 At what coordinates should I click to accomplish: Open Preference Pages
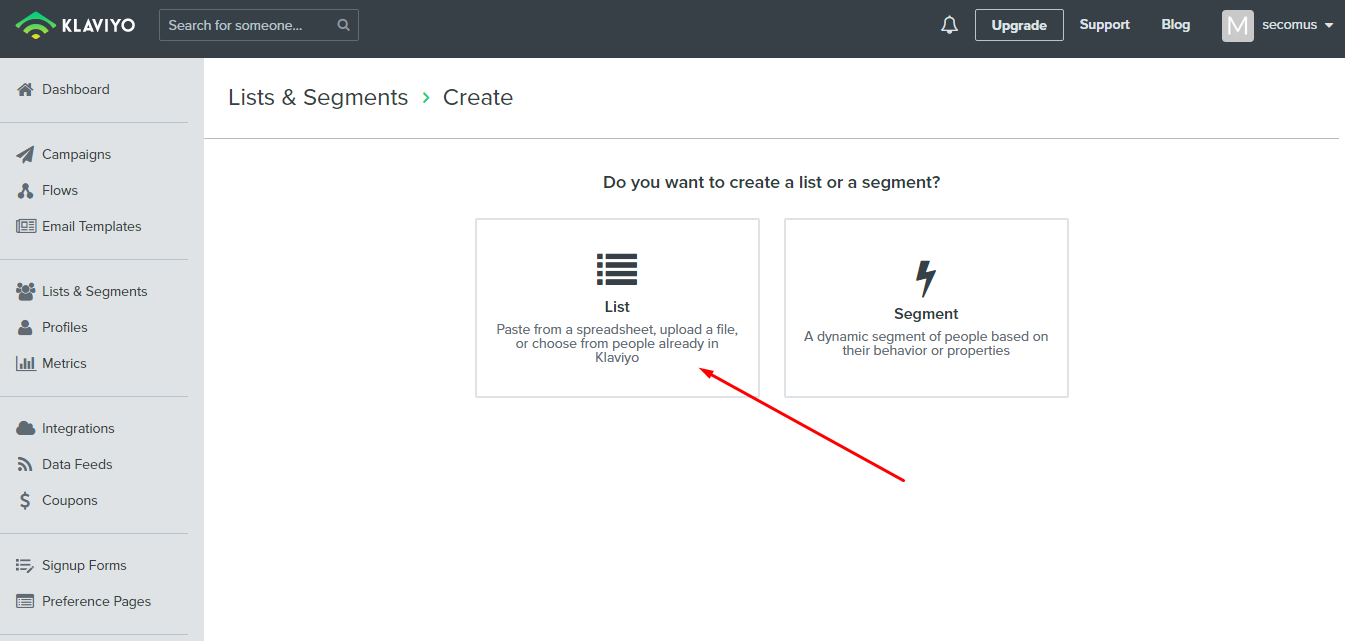click(x=96, y=601)
